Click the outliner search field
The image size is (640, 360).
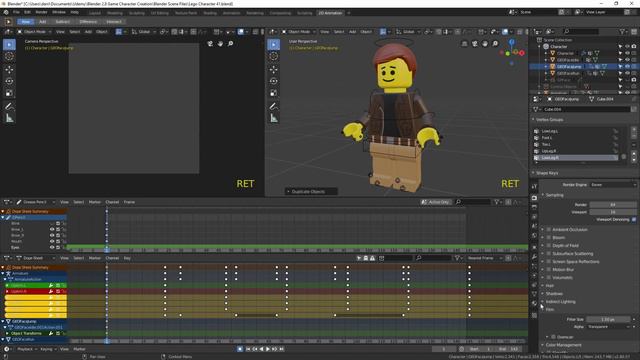pyautogui.click(x=581, y=31)
